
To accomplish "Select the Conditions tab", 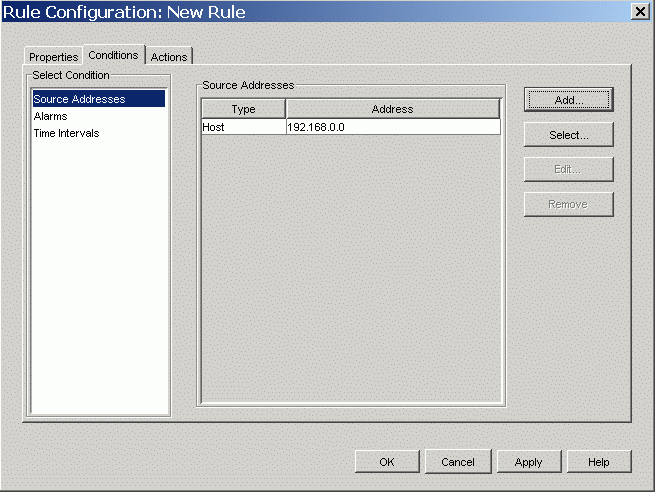I will [x=114, y=55].
